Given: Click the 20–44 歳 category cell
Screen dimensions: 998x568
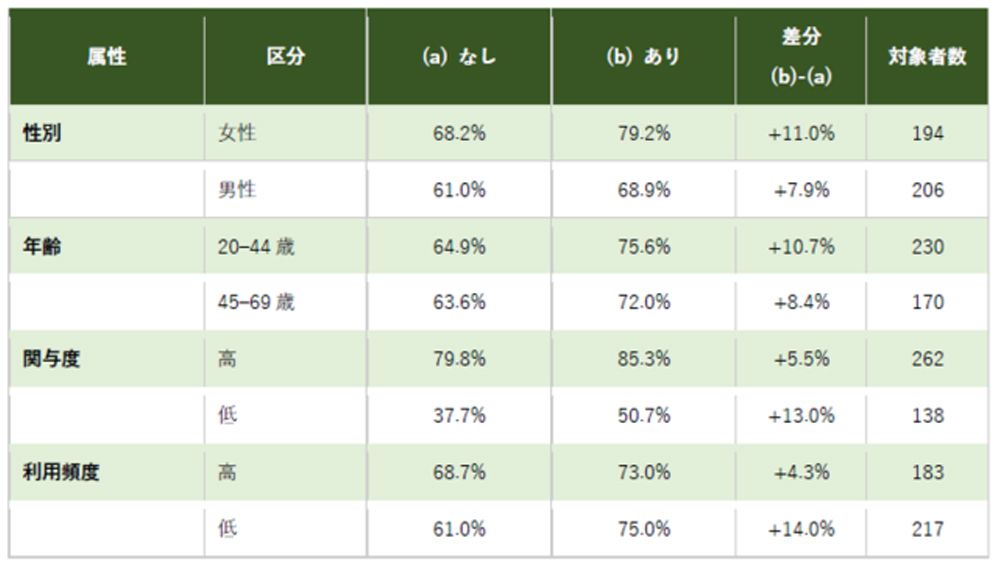Looking at the screenshot, I should pos(256,246).
